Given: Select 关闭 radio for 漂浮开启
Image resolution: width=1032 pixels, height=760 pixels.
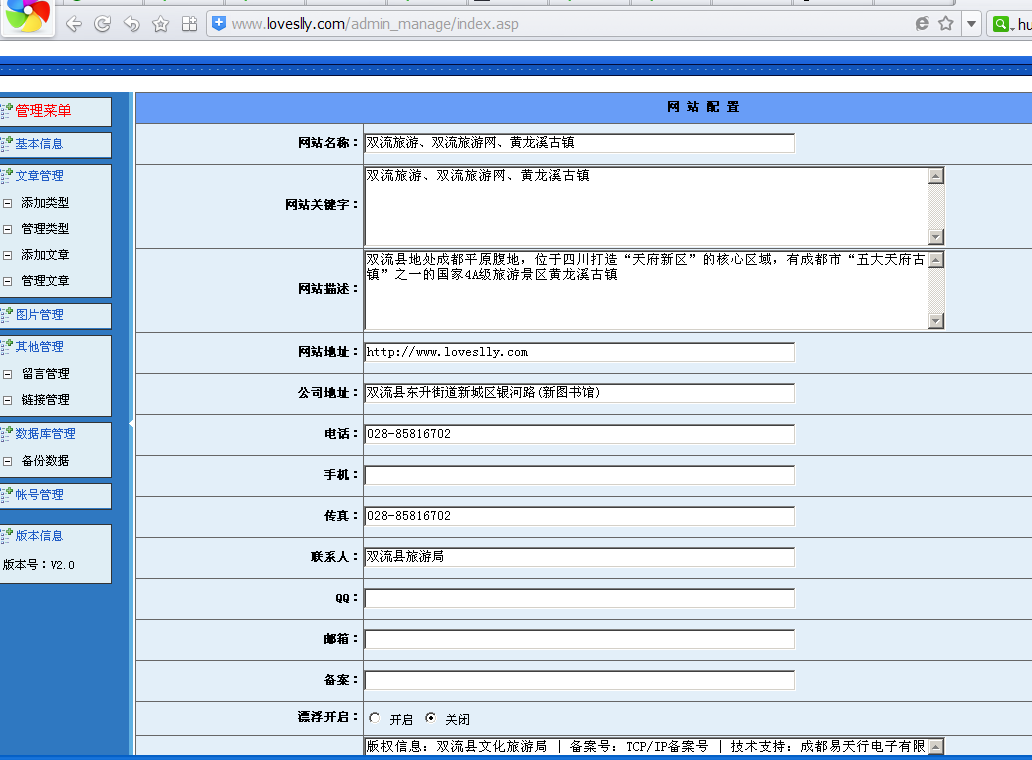Looking at the screenshot, I should pos(430,718).
